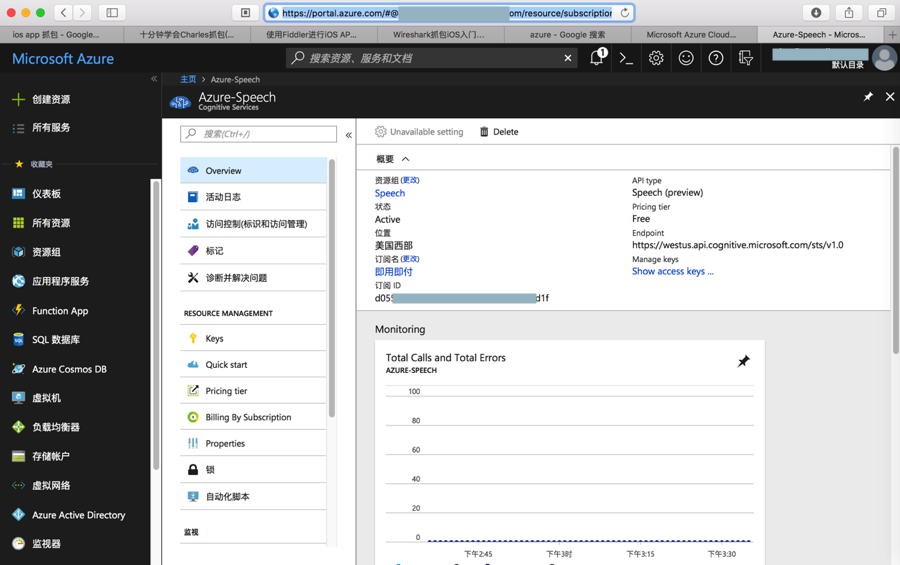Open Keys in Resource Management
Image resolution: width=900 pixels, height=565 pixels.
pos(214,339)
